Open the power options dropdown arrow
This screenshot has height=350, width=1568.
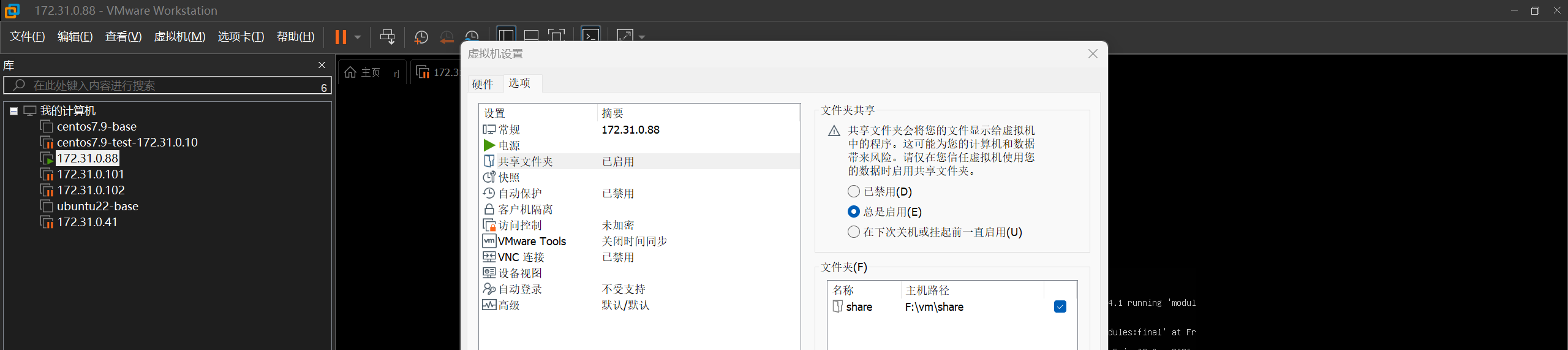[358, 37]
